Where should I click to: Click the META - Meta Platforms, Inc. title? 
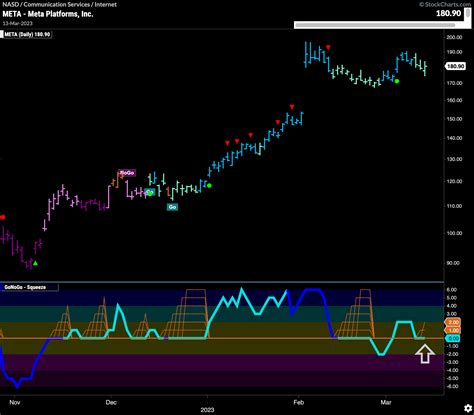point(48,14)
